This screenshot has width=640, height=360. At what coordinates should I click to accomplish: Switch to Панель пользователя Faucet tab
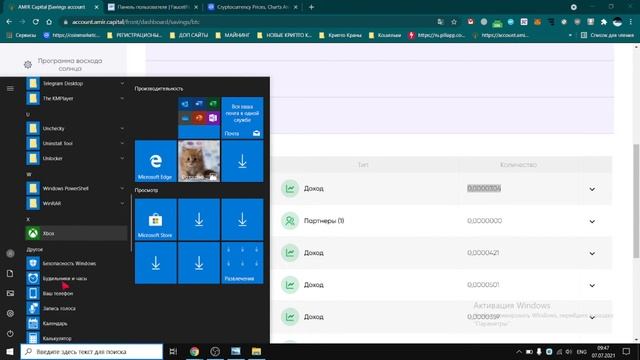point(153,7)
